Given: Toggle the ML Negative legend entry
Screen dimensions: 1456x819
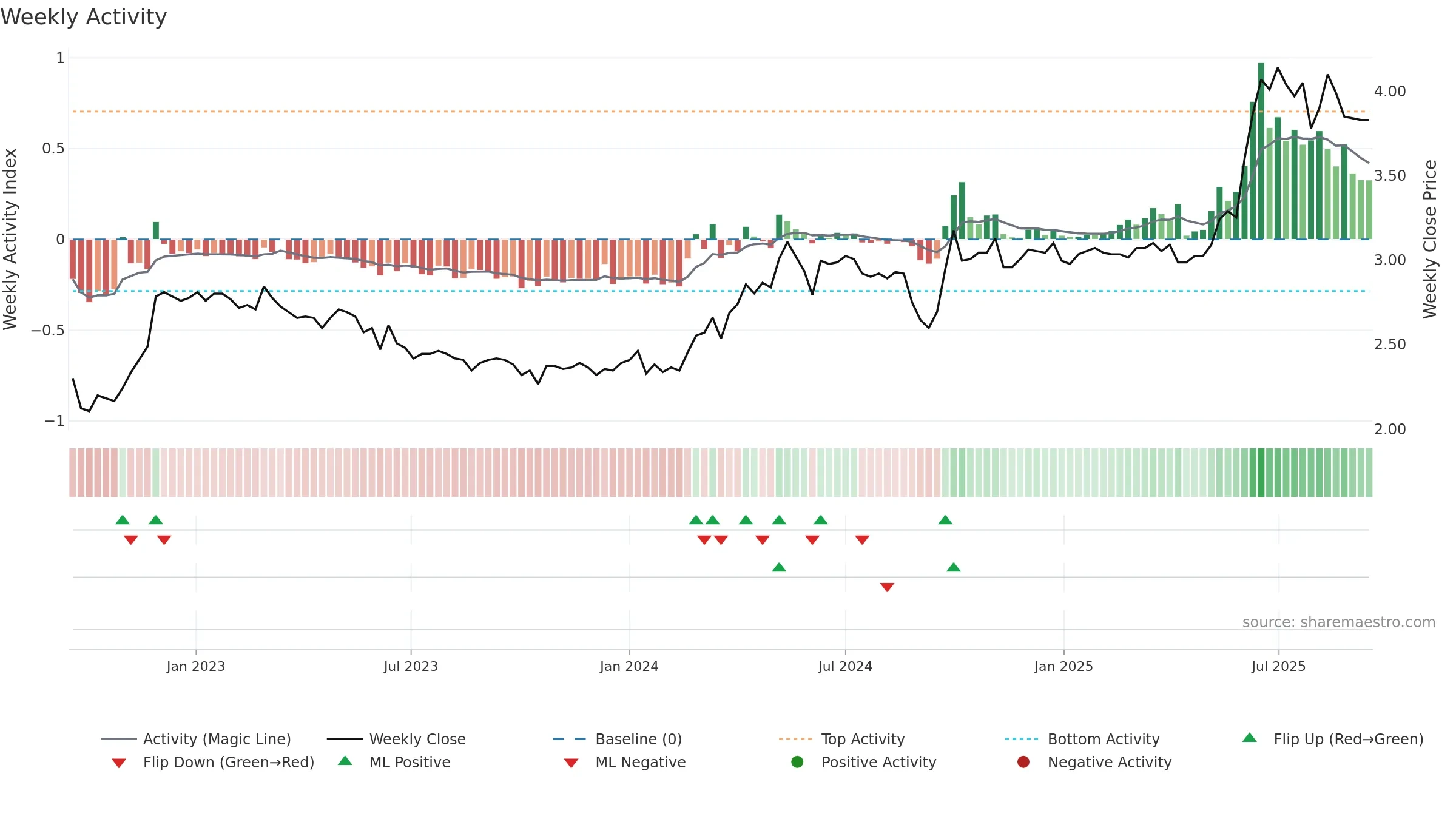Looking at the screenshot, I should [625, 762].
